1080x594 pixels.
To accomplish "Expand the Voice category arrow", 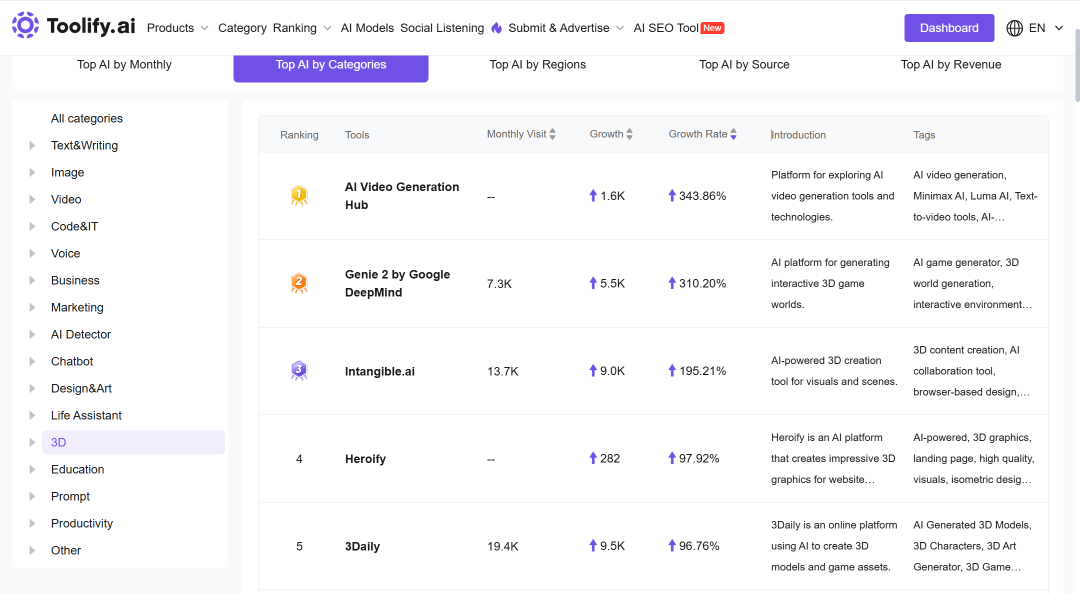I will pos(32,254).
